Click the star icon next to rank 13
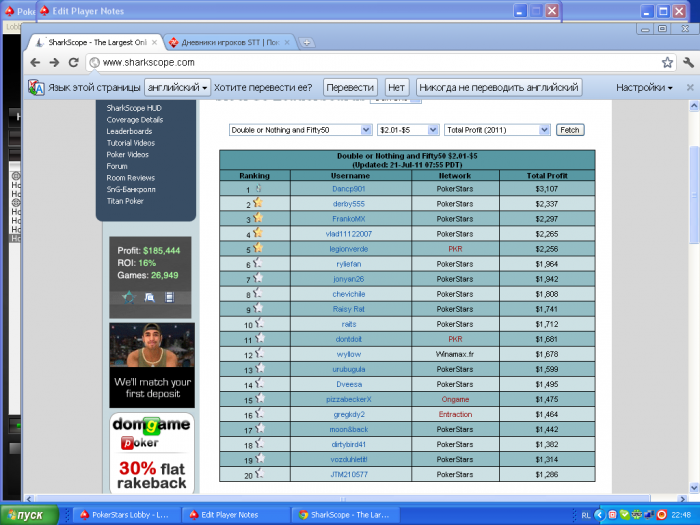Image resolution: width=700 pixels, height=525 pixels. (x=260, y=368)
